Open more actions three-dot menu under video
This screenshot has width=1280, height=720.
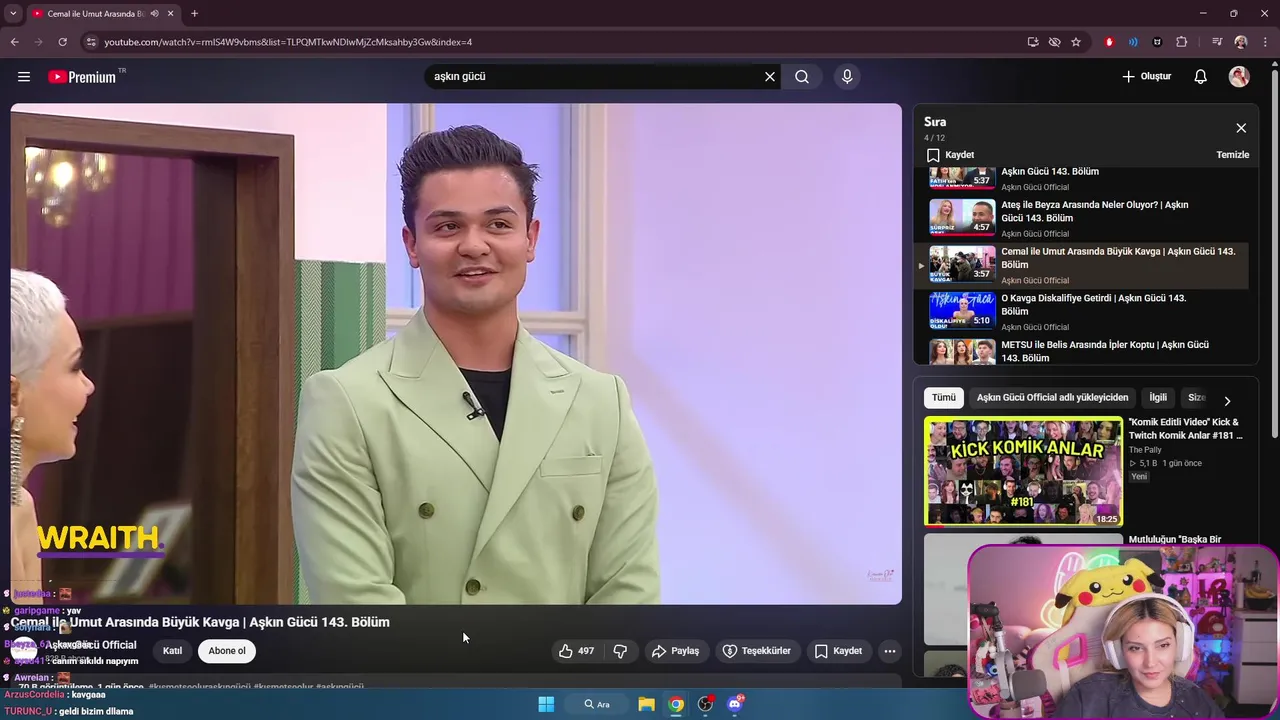tap(889, 651)
